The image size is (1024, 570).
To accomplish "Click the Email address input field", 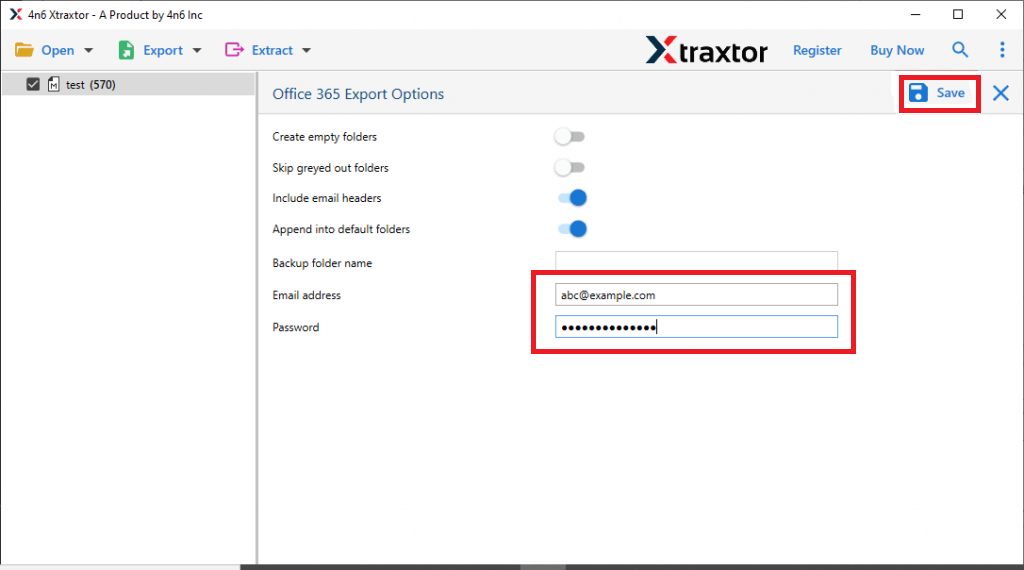I will tap(696, 294).
